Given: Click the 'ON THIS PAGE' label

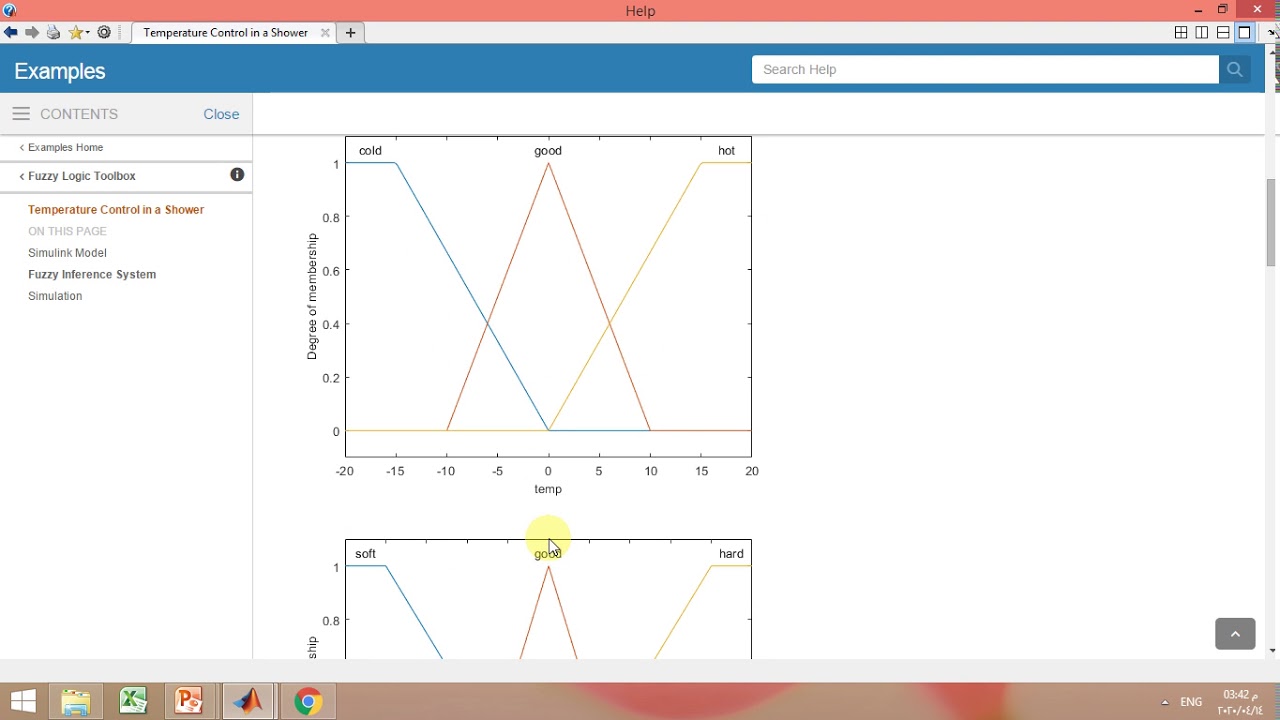Looking at the screenshot, I should point(67,231).
